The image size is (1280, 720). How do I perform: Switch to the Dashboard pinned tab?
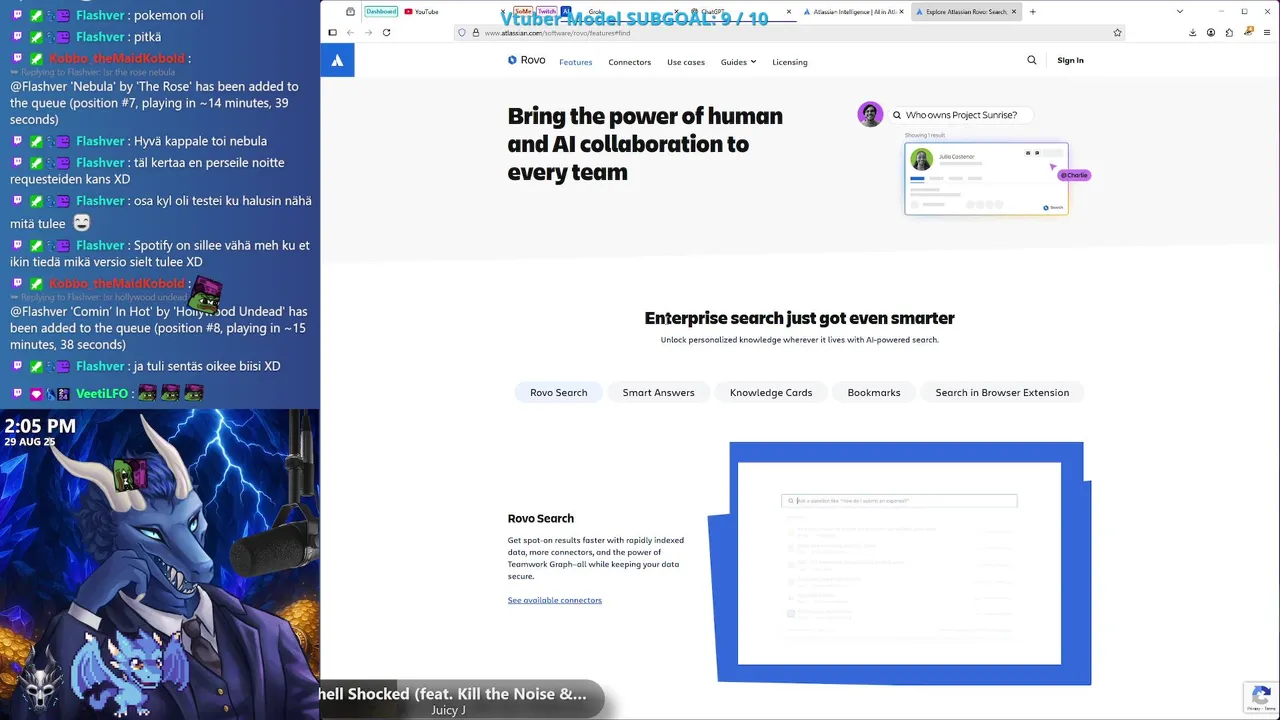click(x=381, y=12)
